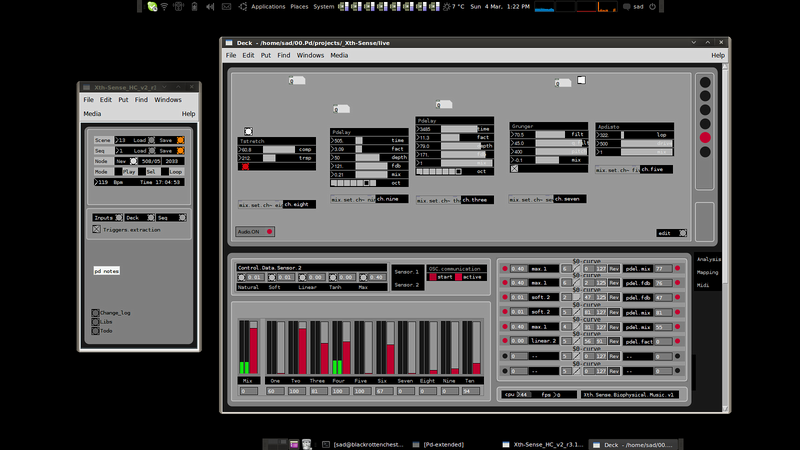
Task: Click the edit bang in Deck
Action: [x=682, y=233]
